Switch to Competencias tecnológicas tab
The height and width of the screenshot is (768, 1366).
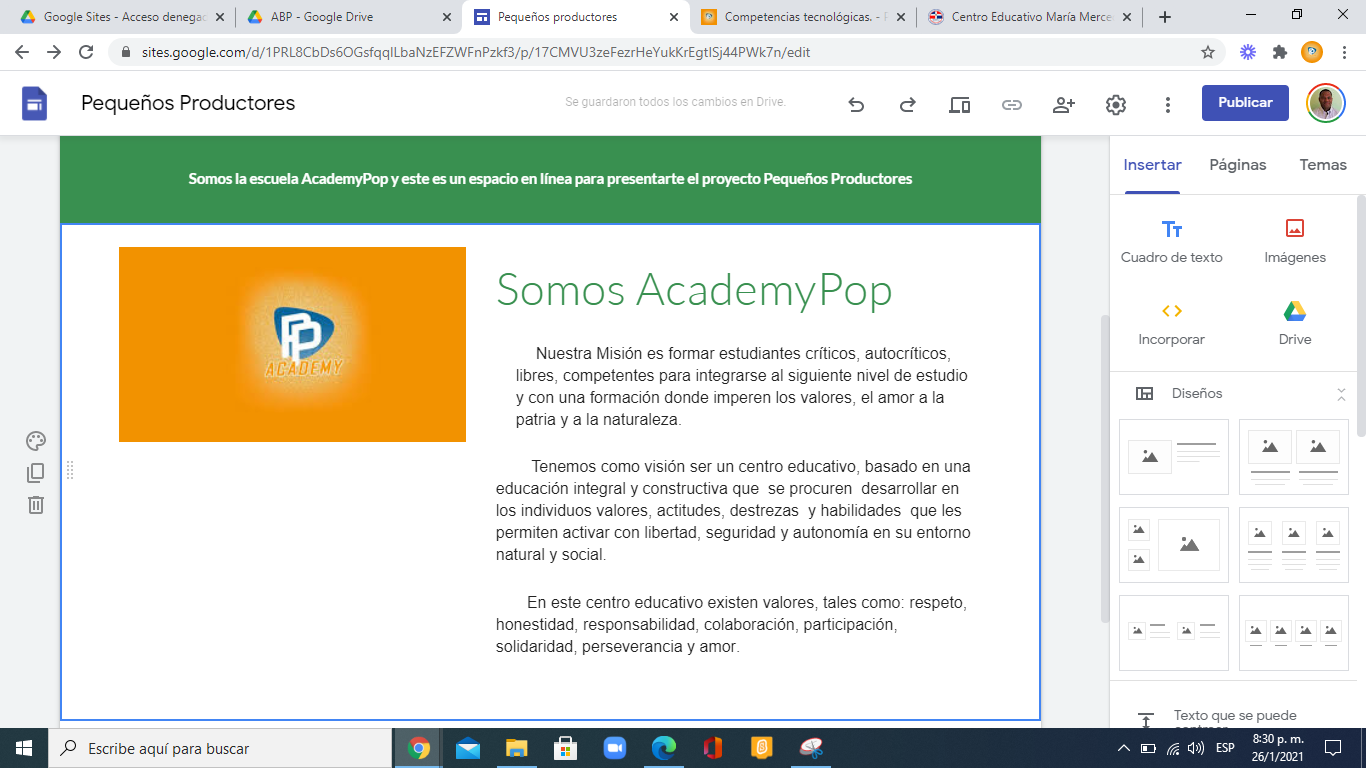tap(803, 17)
